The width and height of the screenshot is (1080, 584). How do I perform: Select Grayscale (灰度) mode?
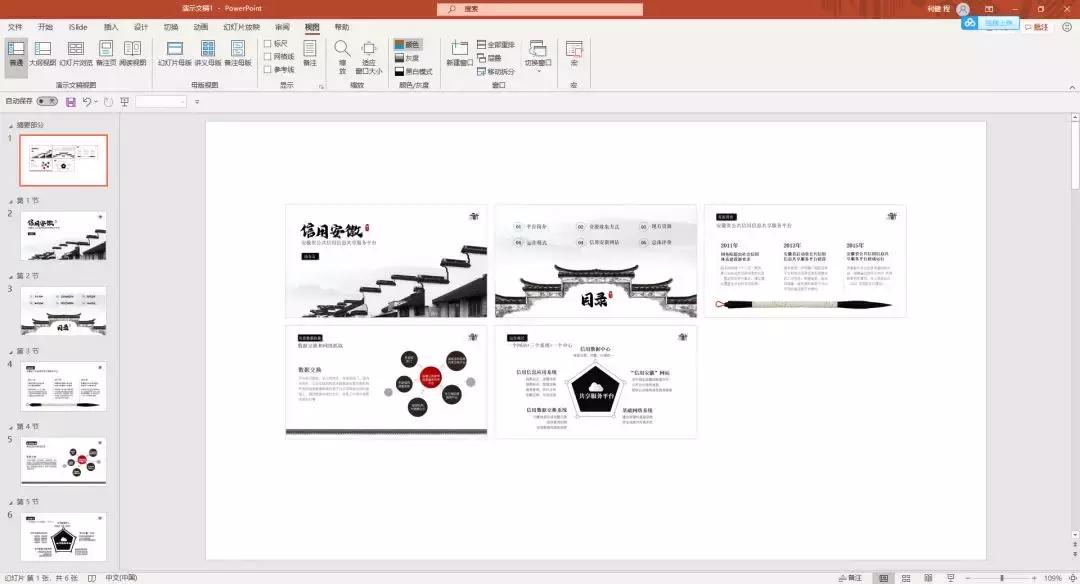[407, 58]
